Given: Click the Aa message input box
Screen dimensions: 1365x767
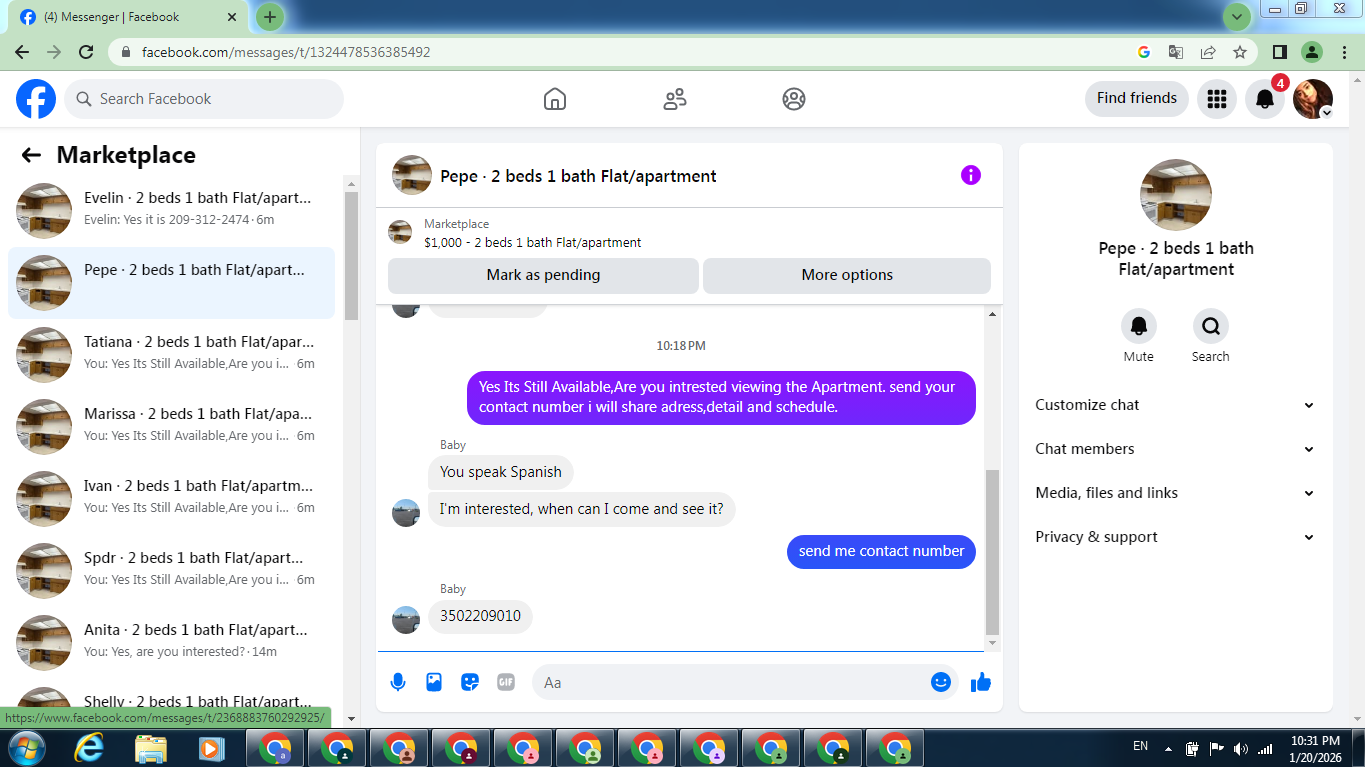Looking at the screenshot, I should [745, 682].
